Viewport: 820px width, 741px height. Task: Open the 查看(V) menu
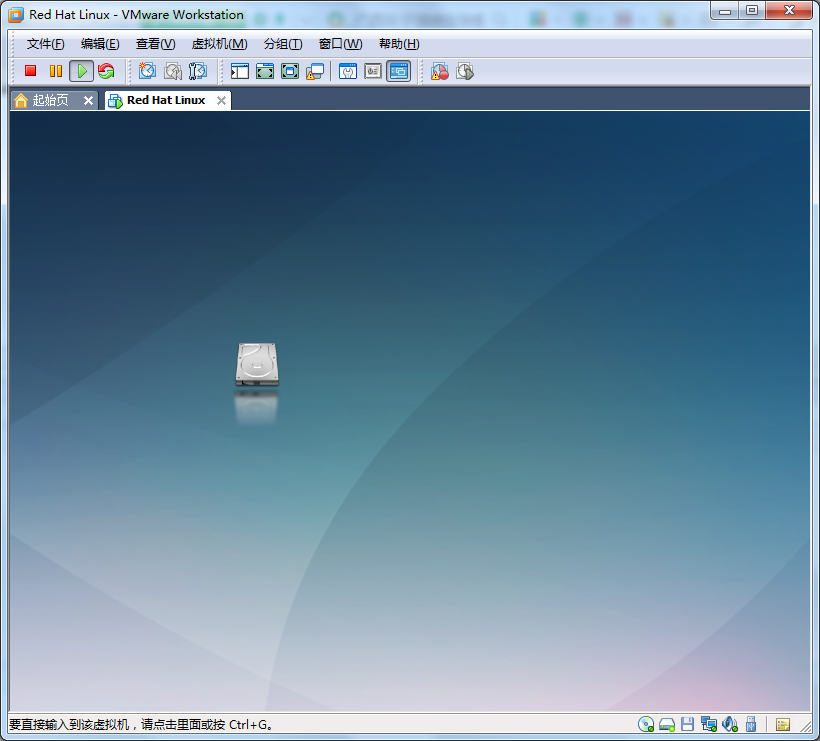tap(155, 44)
